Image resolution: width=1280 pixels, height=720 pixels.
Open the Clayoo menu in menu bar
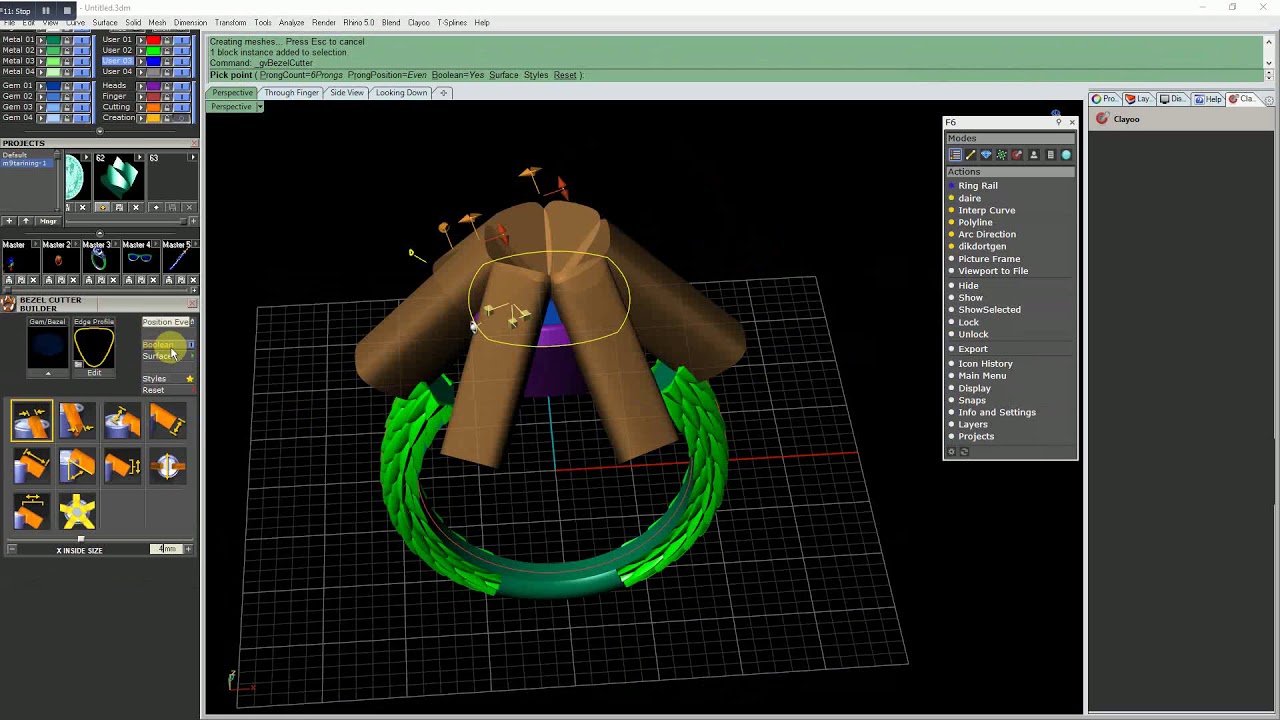(418, 22)
